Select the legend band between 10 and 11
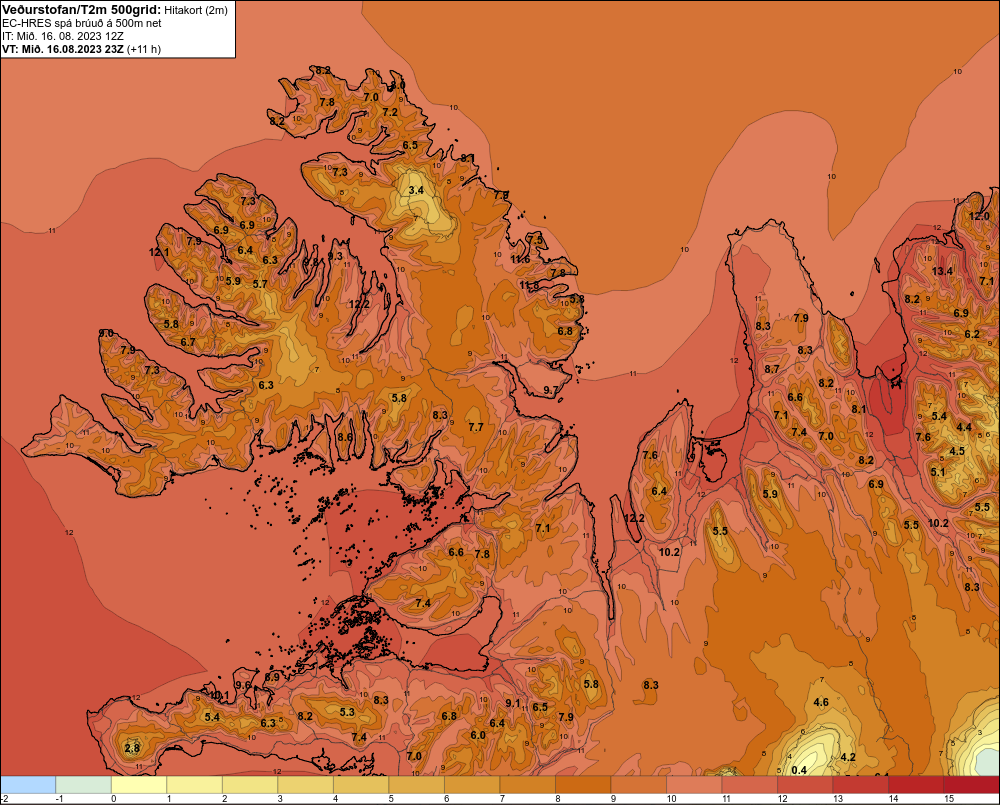The image size is (1000, 805). tap(694, 785)
